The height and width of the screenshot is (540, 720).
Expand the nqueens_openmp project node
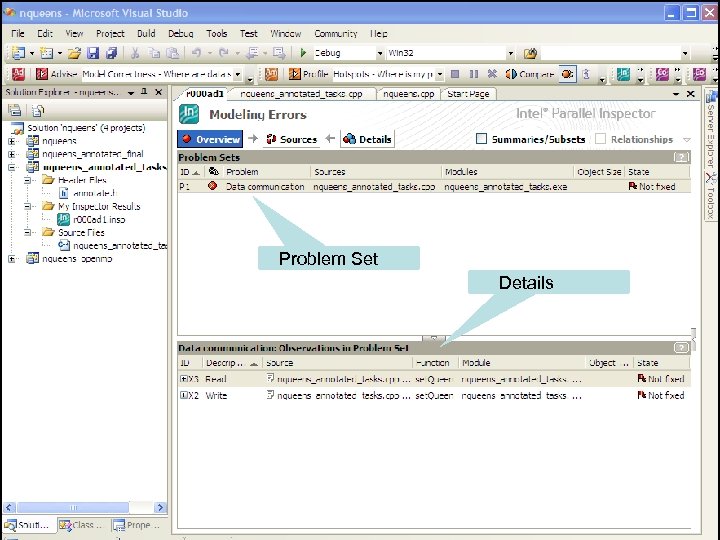(x=11, y=259)
